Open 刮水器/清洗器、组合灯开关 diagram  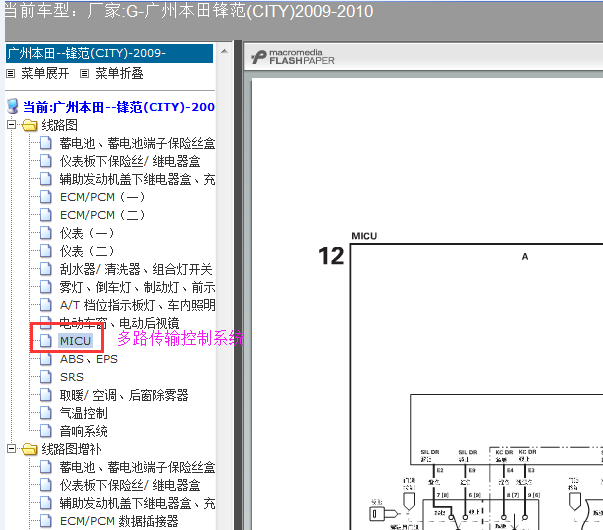pos(136,270)
